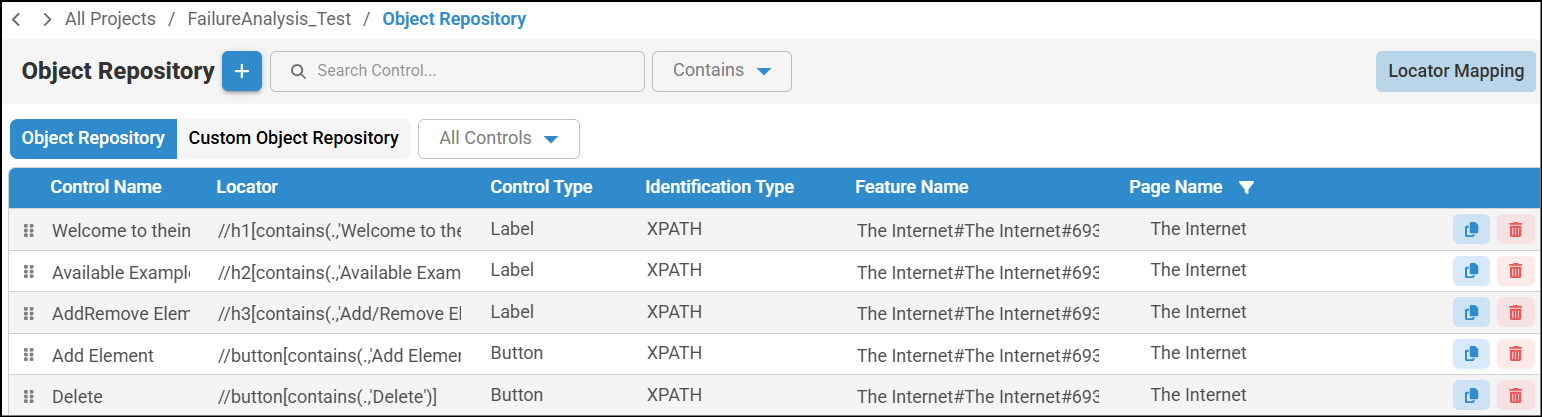Screen dimensions: 1542x417
Task: Delete the Welcome to theinternet control row
Action: click(1515, 229)
